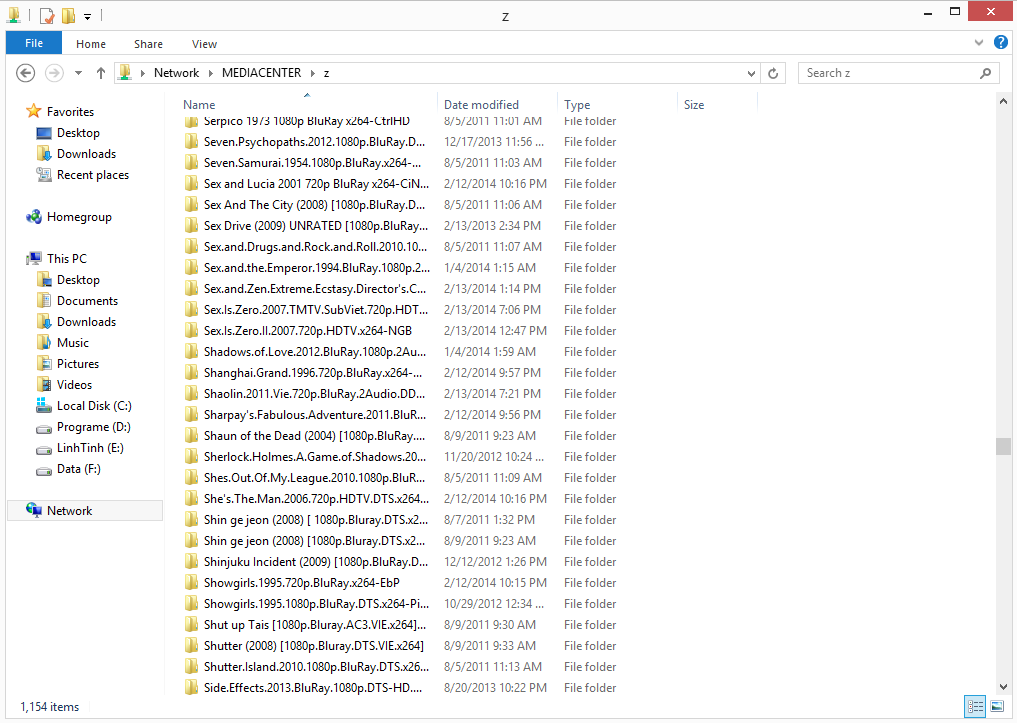
Task: Select Side.Effects.2013 folder icon
Action: 191,688
